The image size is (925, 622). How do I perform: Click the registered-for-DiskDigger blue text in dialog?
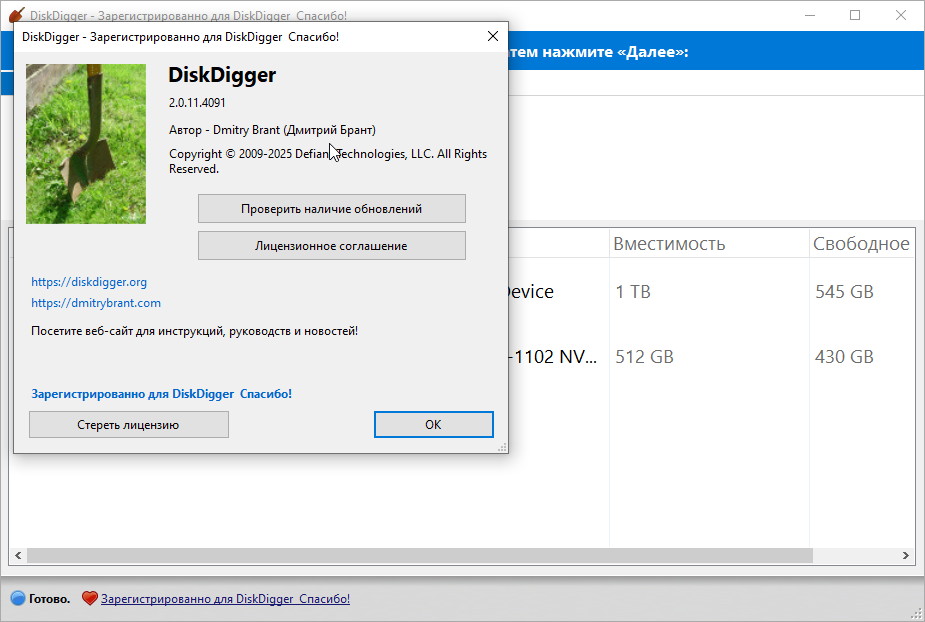point(162,394)
